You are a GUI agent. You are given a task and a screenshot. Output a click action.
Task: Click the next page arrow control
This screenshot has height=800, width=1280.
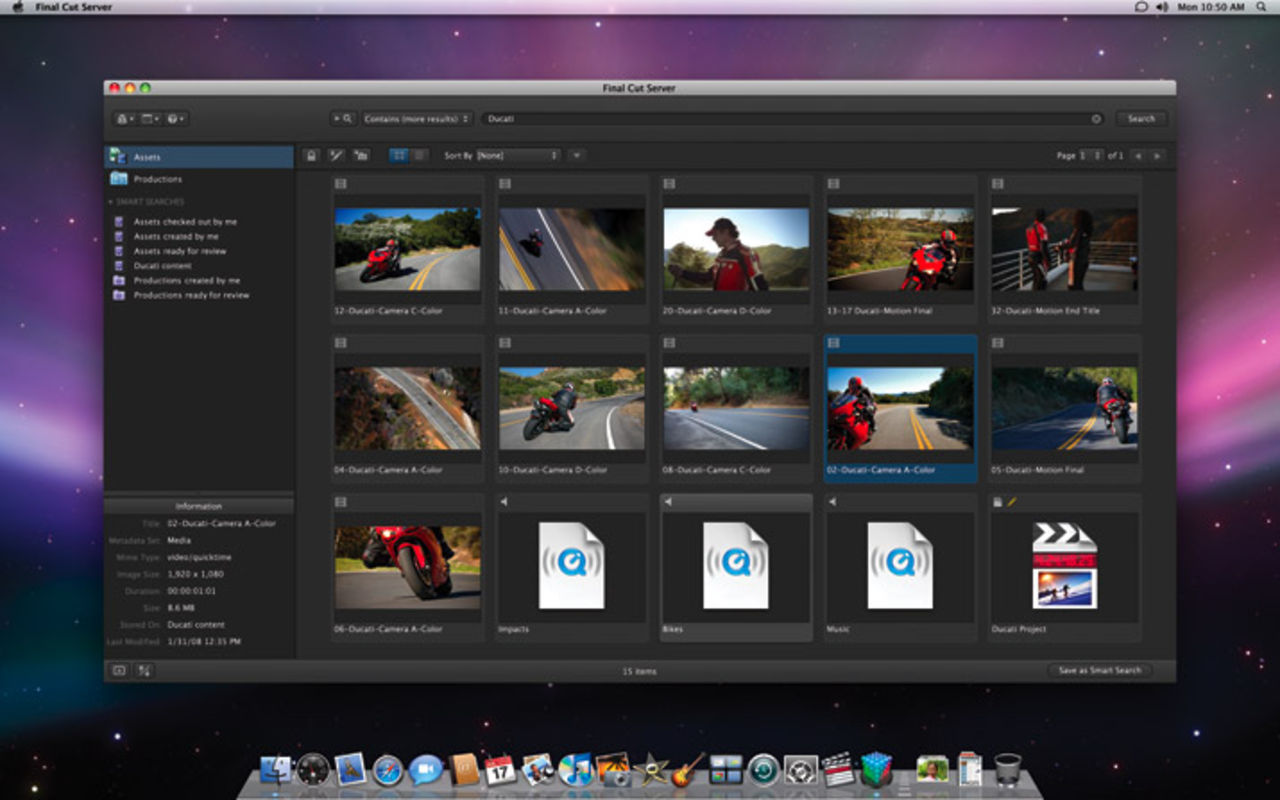point(1156,156)
